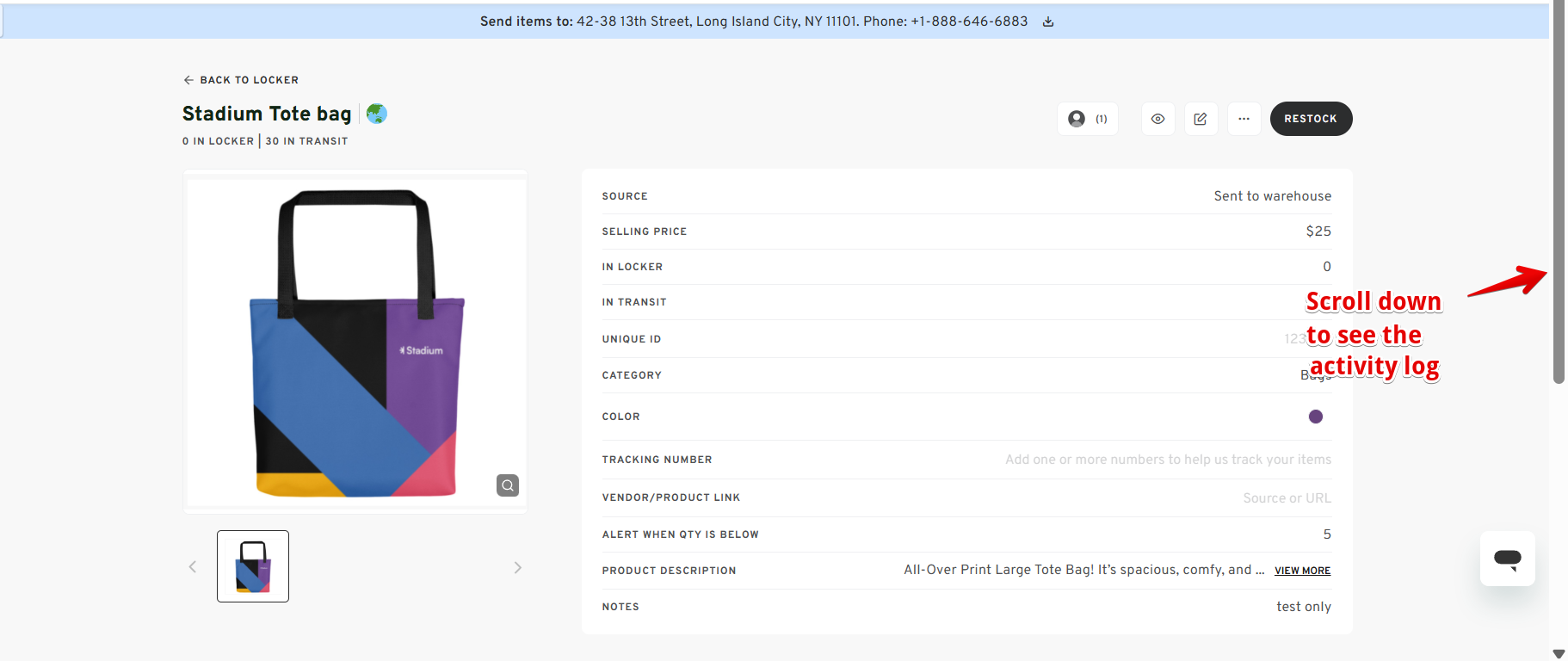Preview item with the eye icon
The image size is (1568, 661).
click(x=1158, y=119)
